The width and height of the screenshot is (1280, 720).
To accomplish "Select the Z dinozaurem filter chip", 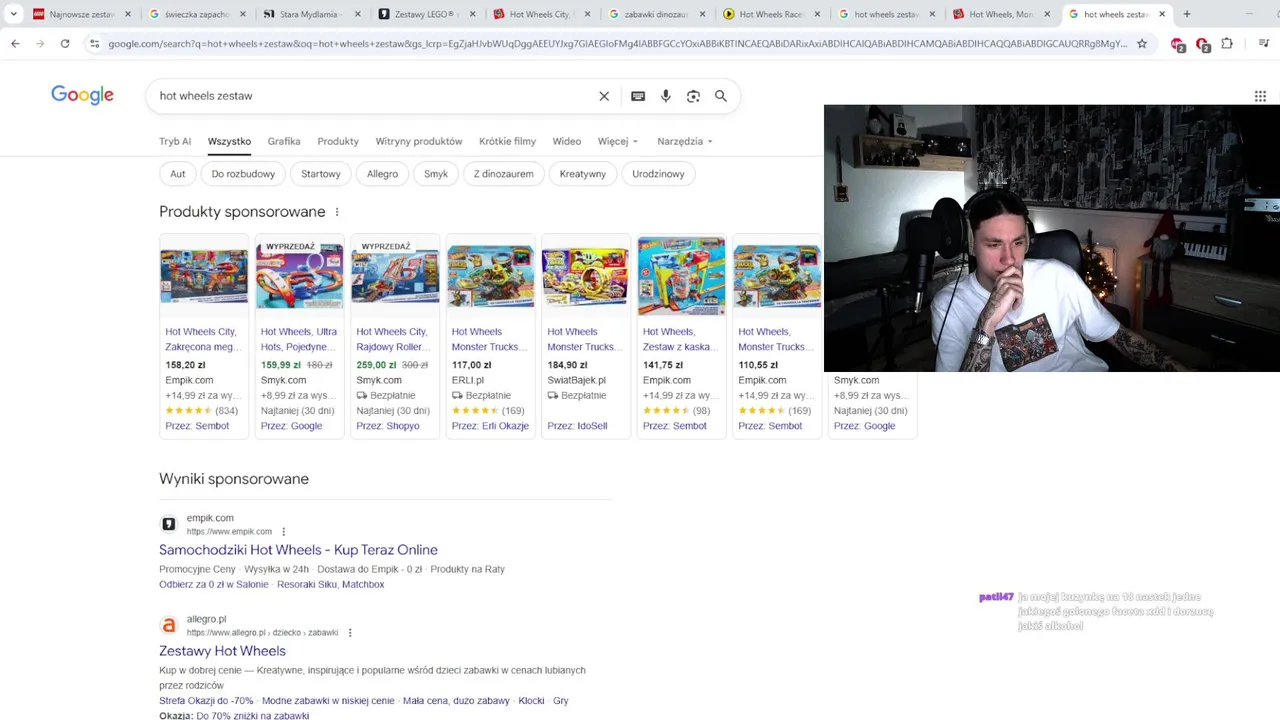I will 503,174.
